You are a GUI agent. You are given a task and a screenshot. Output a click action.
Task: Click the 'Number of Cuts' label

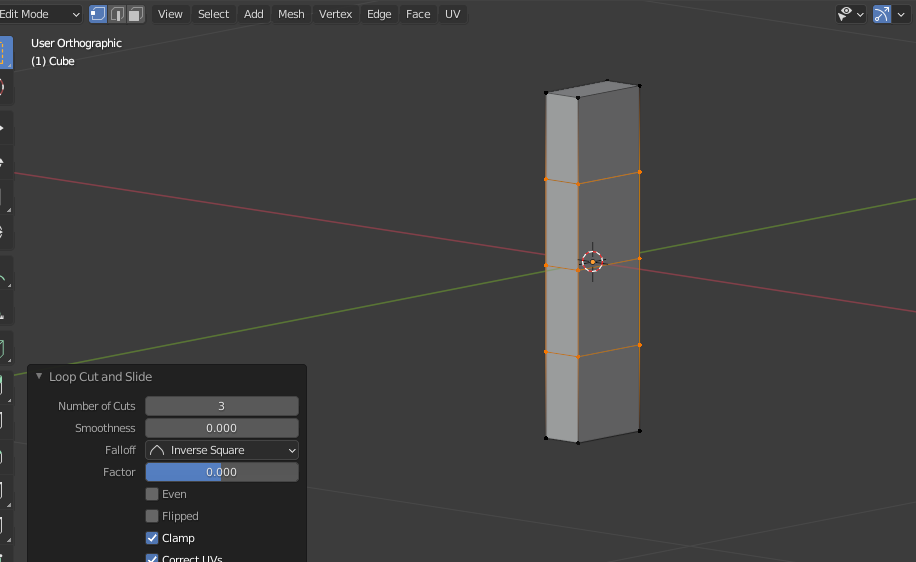pos(96,406)
